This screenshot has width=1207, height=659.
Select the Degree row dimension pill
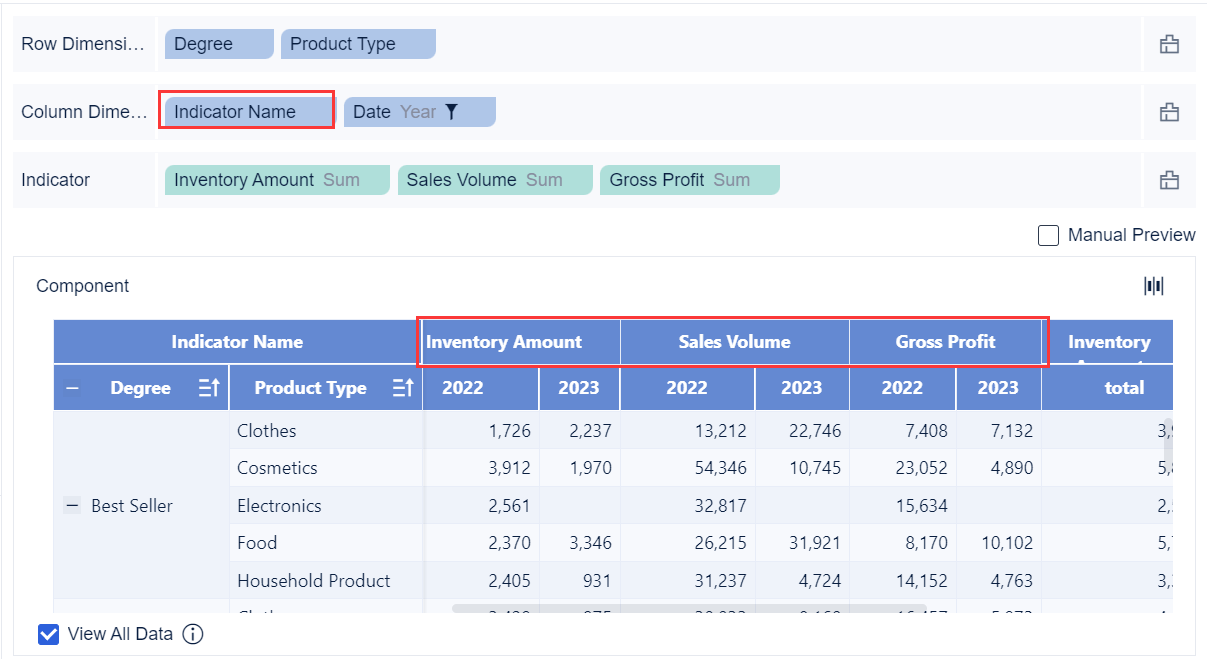pos(218,43)
